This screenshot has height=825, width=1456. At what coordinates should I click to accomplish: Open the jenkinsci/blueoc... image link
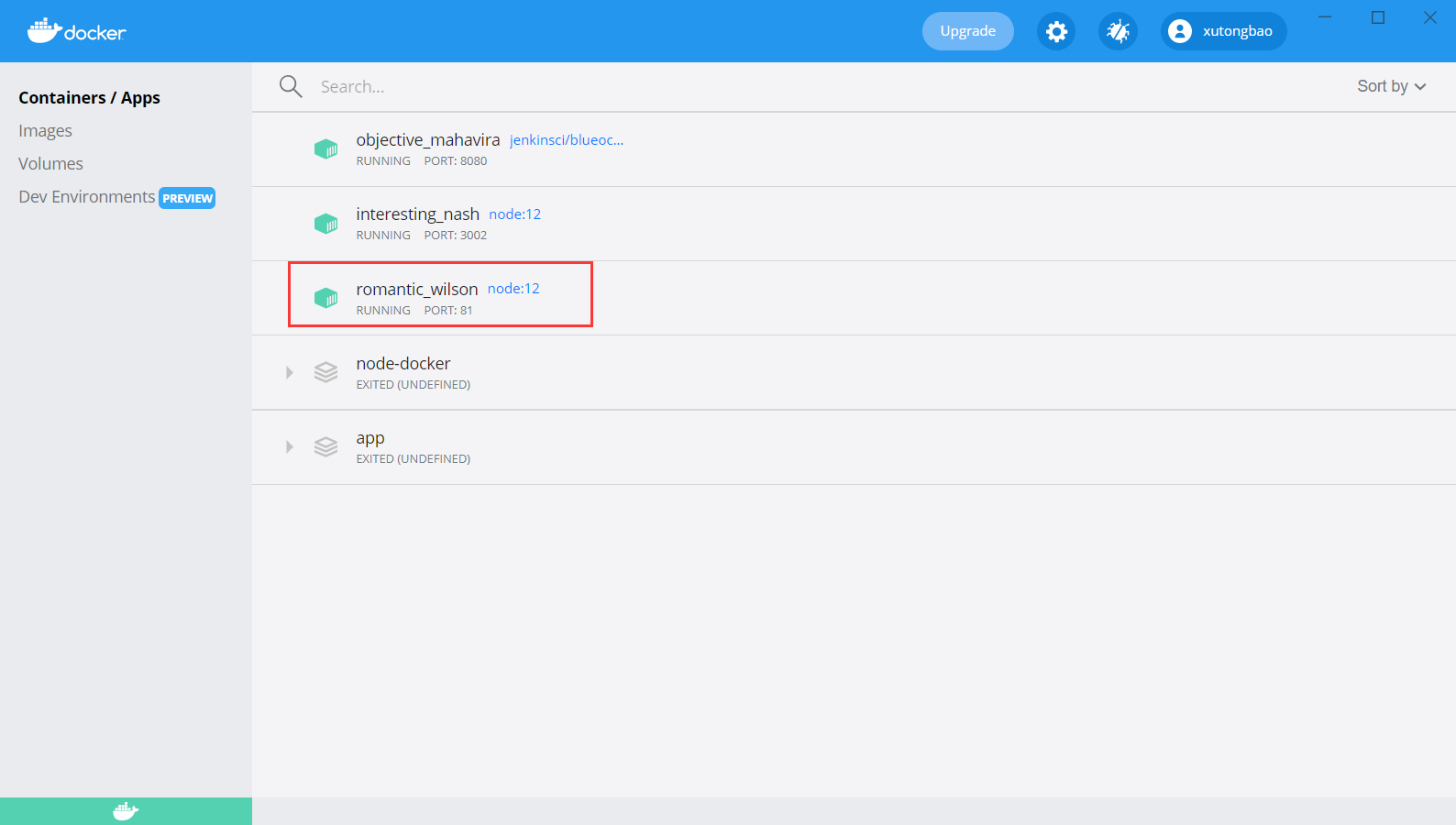point(567,140)
